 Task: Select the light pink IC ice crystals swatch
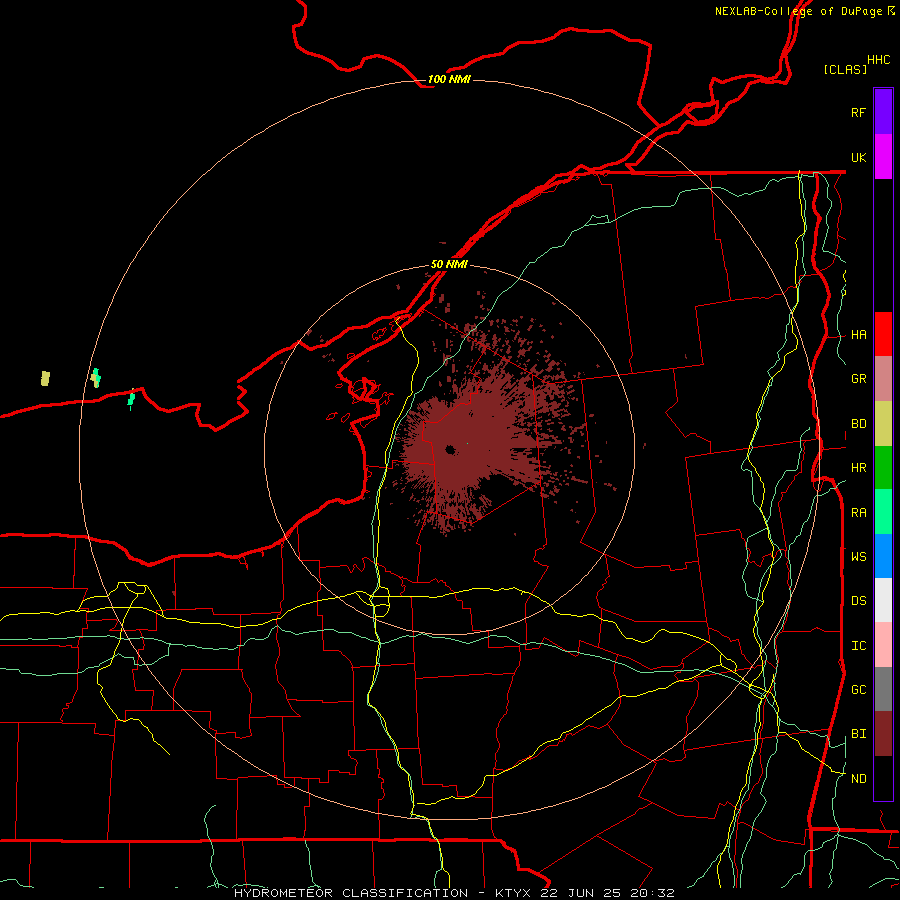coord(883,645)
